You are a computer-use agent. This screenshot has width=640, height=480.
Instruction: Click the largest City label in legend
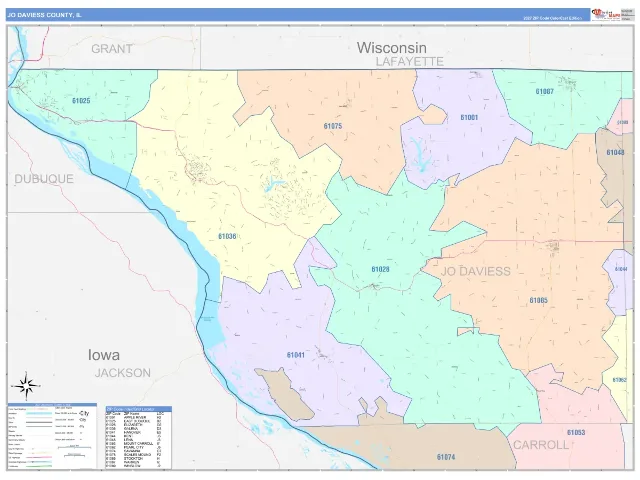(x=84, y=413)
